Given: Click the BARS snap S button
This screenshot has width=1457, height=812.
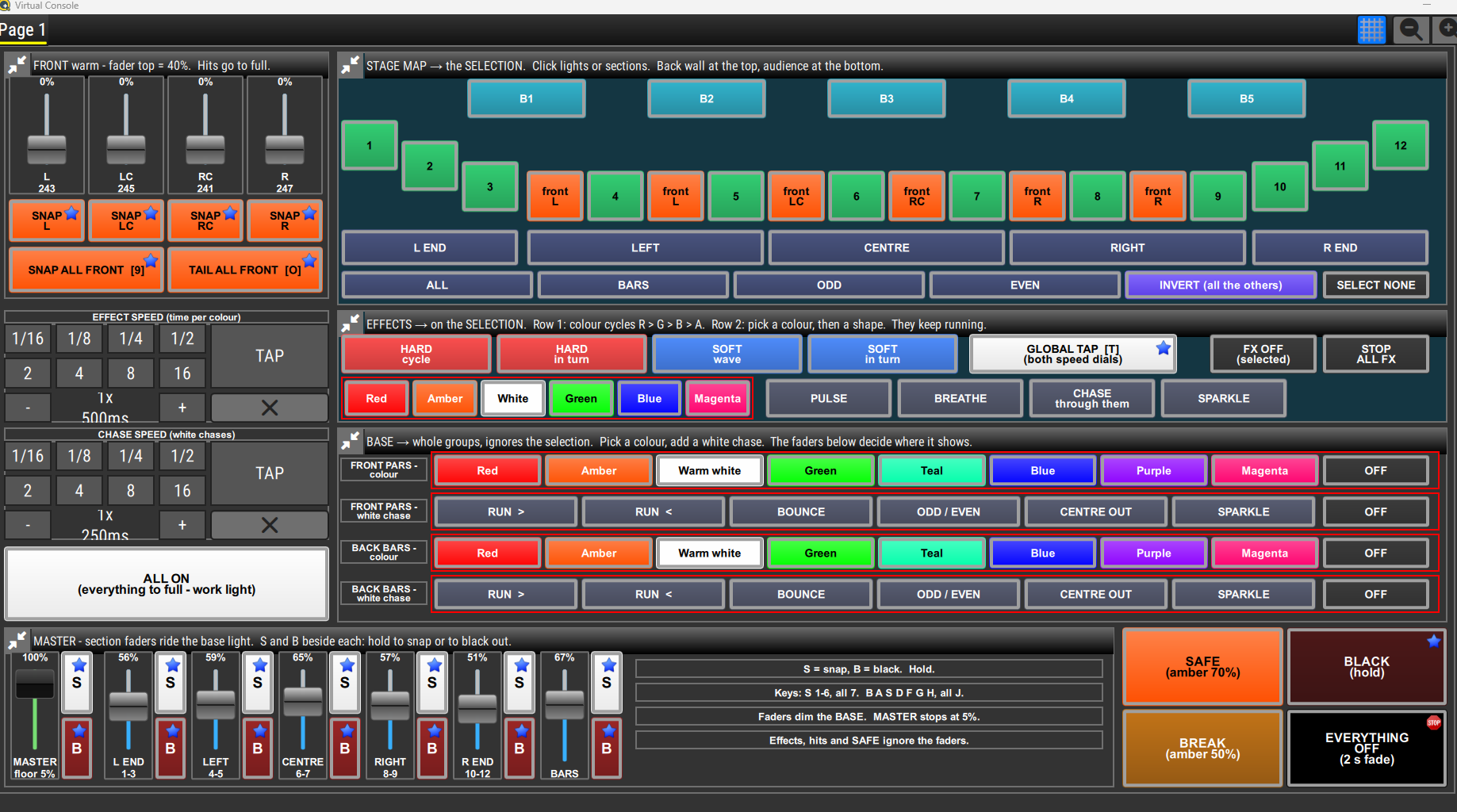Looking at the screenshot, I should coord(607,683).
